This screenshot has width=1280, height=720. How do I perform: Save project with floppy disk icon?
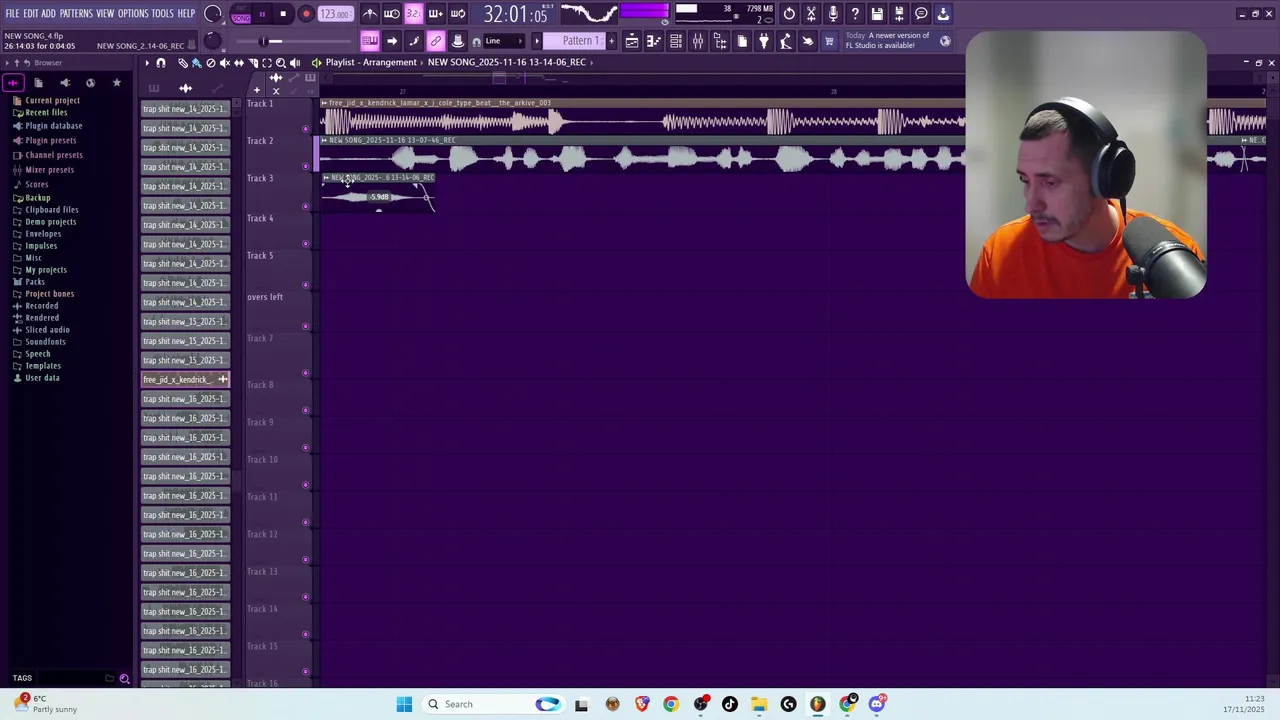click(877, 14)
